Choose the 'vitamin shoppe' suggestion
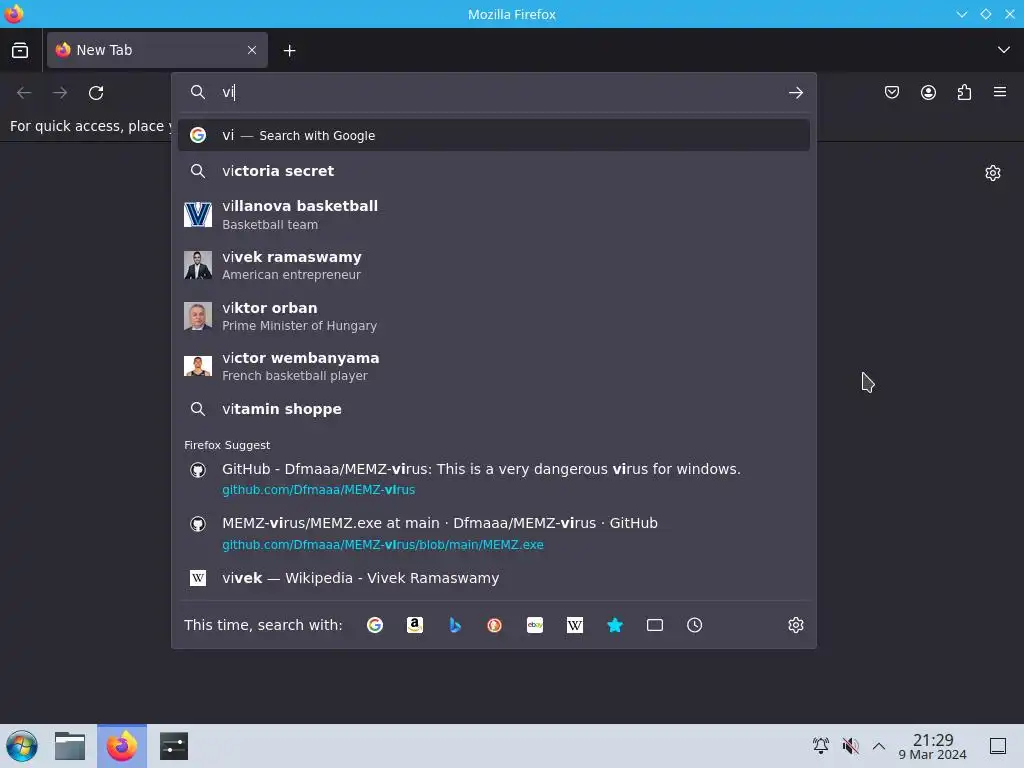This screenshot has width=1024, height=768. [x=494, y=409]
